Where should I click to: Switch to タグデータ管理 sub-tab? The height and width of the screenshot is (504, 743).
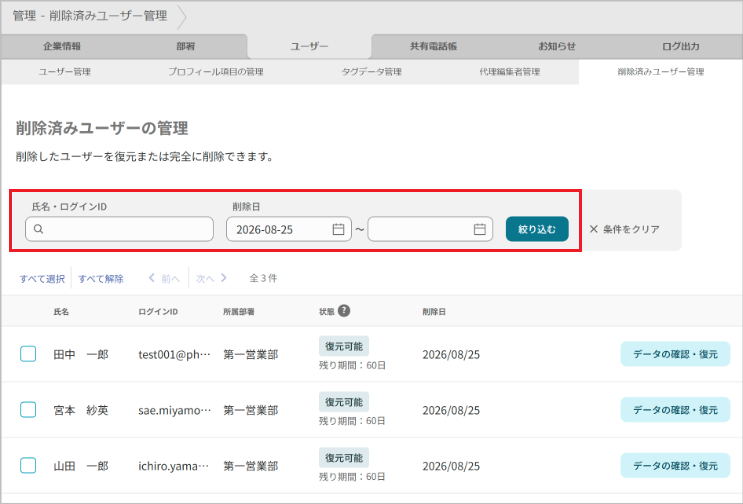372,72
